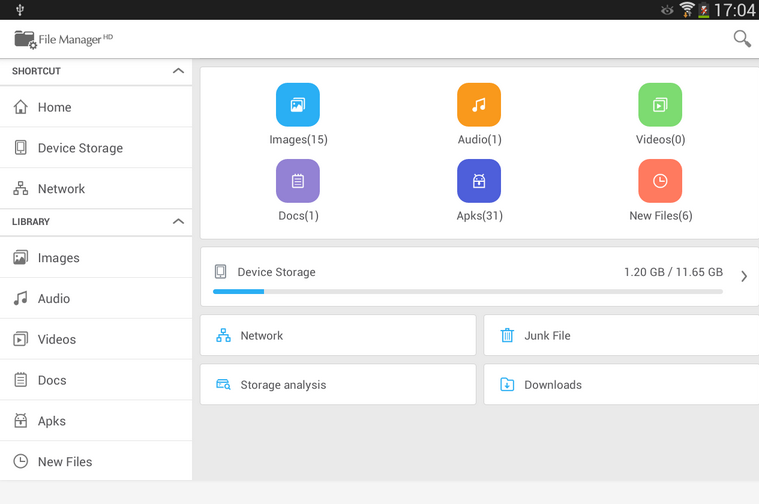Open the orange Audio category icon
Screen dimensions: 759x504
[479, 105]
